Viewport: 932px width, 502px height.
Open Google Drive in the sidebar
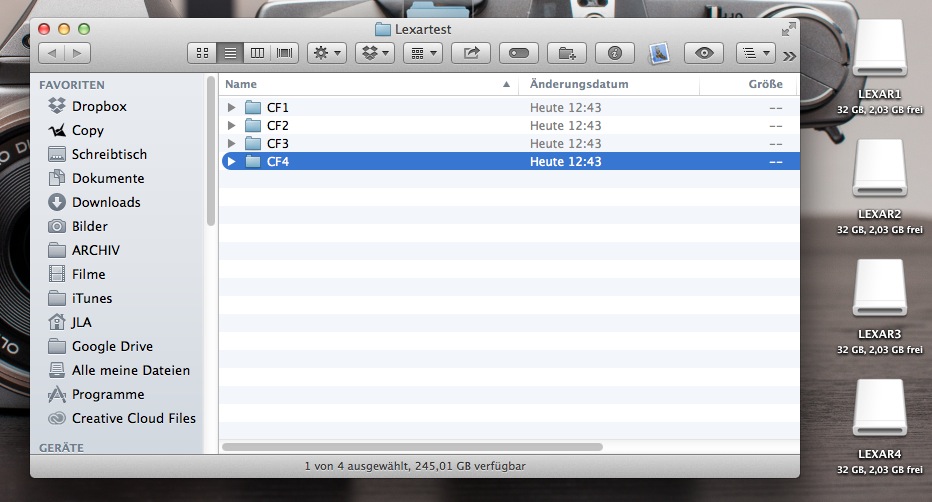(x=112, y=346)
